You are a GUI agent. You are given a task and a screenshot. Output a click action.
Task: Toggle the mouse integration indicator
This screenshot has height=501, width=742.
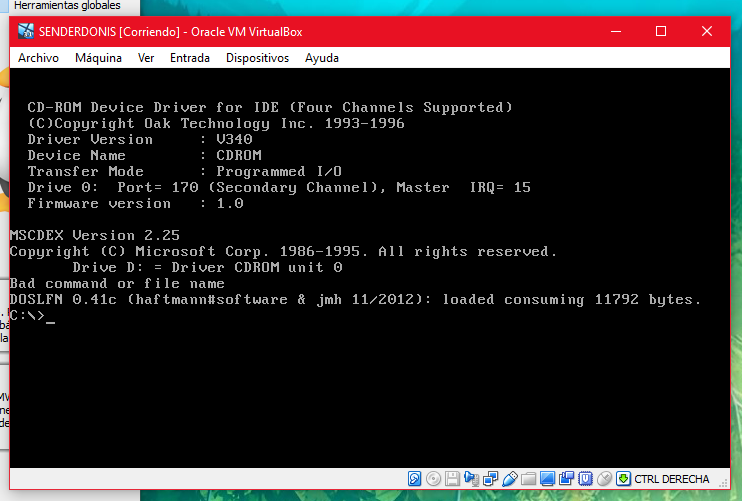(x=604, y=479)
